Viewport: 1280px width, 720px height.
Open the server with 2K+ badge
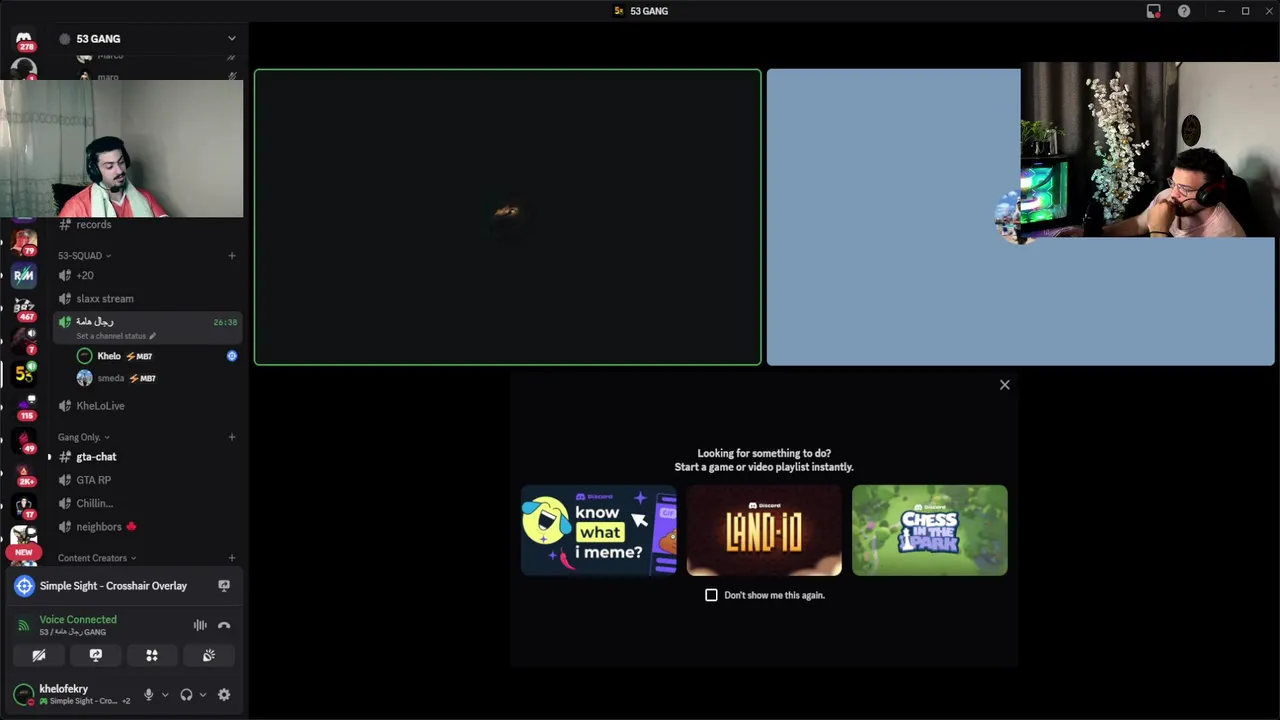(24, 472)
